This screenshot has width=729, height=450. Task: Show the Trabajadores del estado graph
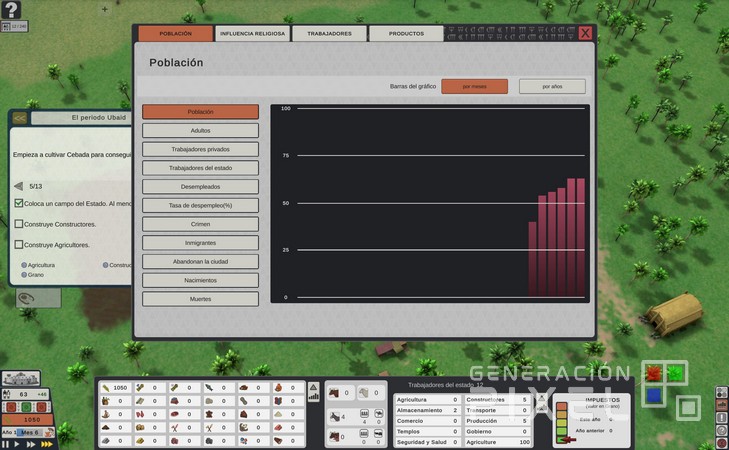pyautogui.click(x=200, y=168)
